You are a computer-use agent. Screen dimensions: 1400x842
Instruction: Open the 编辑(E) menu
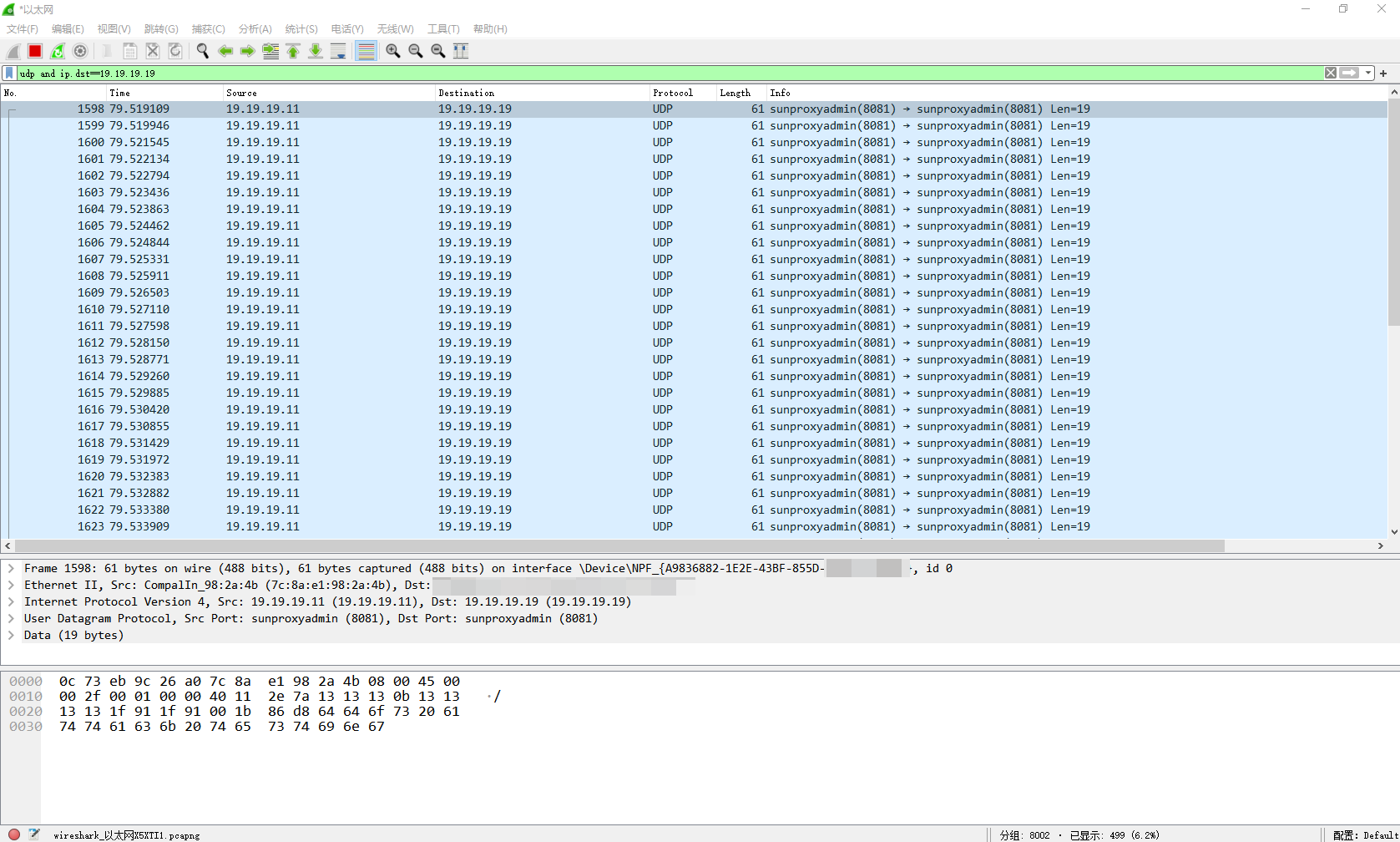pos(68,29)
